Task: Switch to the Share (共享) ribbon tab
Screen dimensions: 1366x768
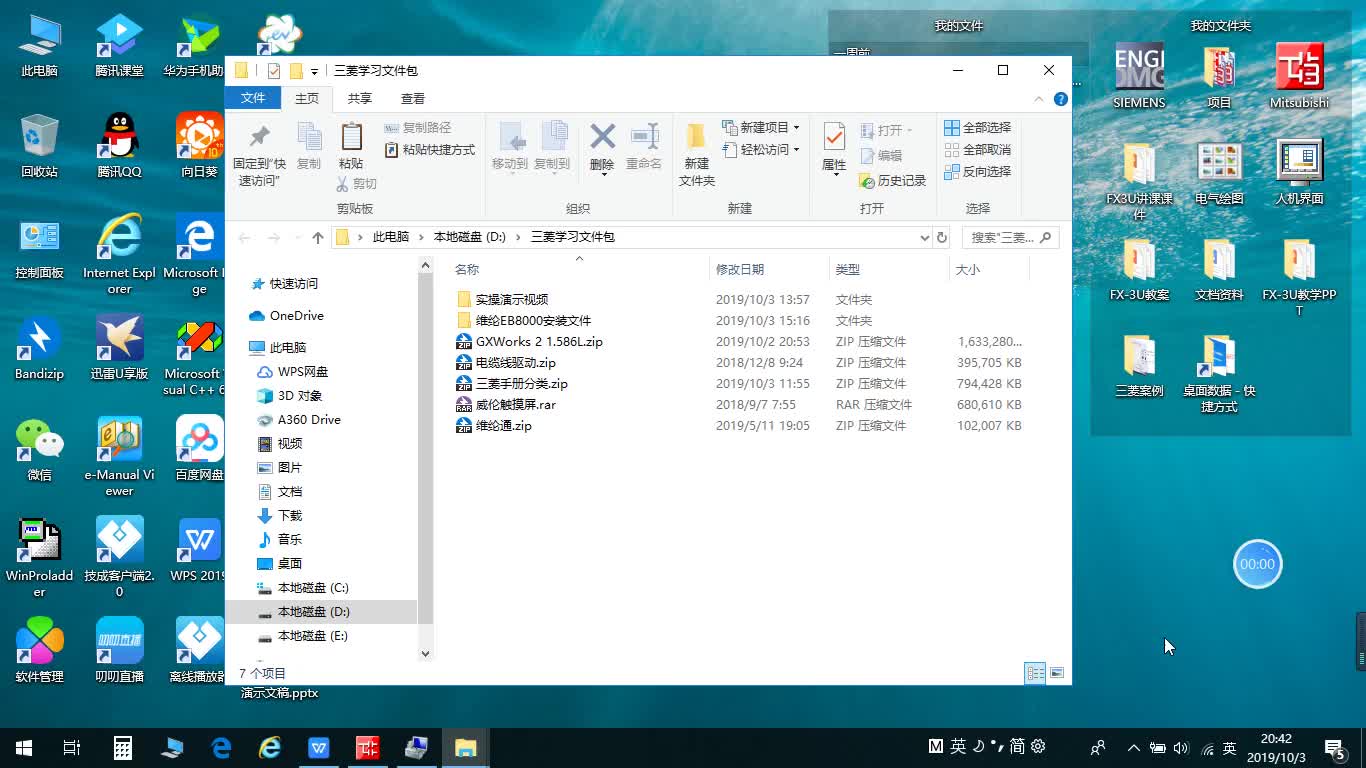Action: [360, 98]
